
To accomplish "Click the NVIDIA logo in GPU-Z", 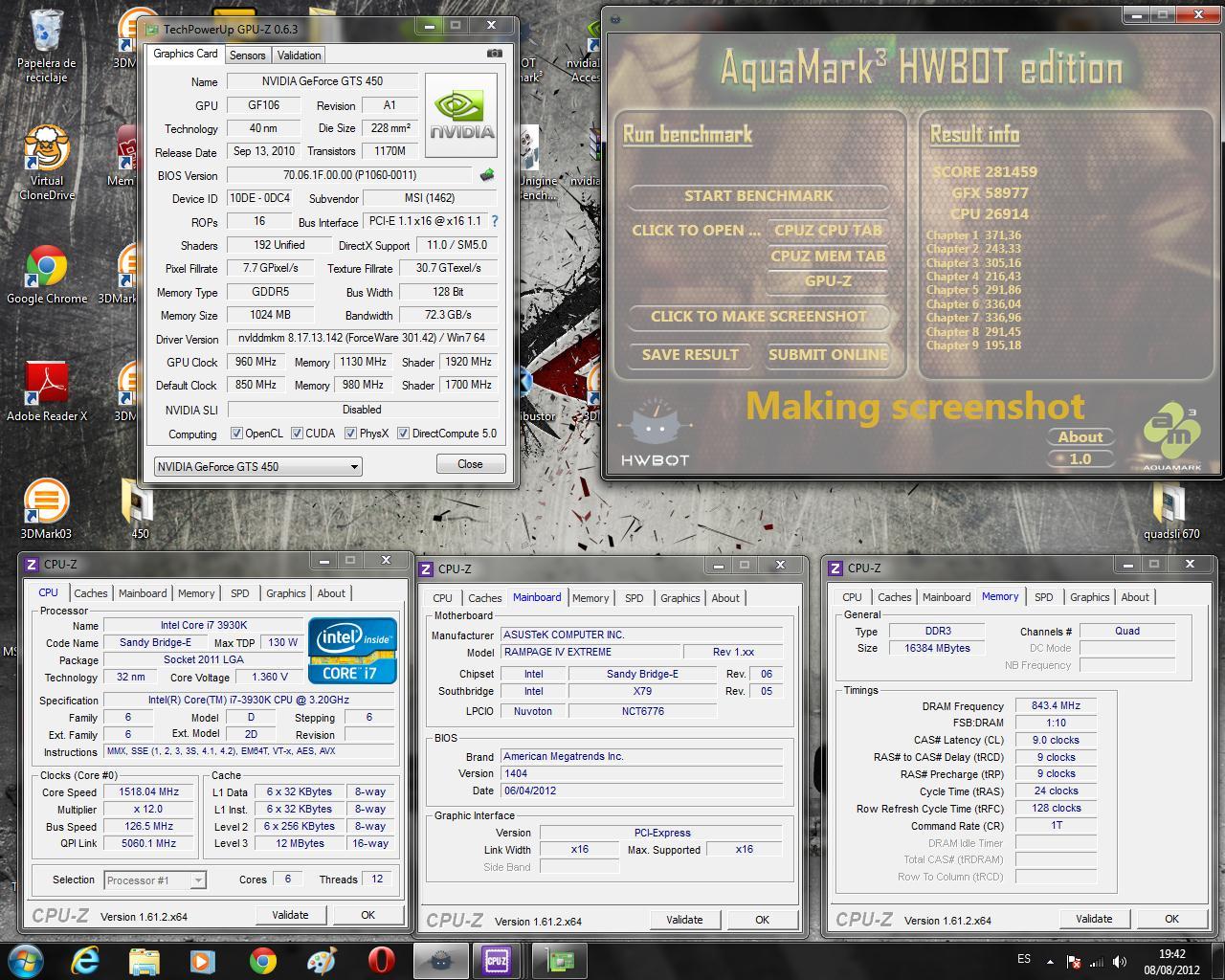I will point(461,115).
